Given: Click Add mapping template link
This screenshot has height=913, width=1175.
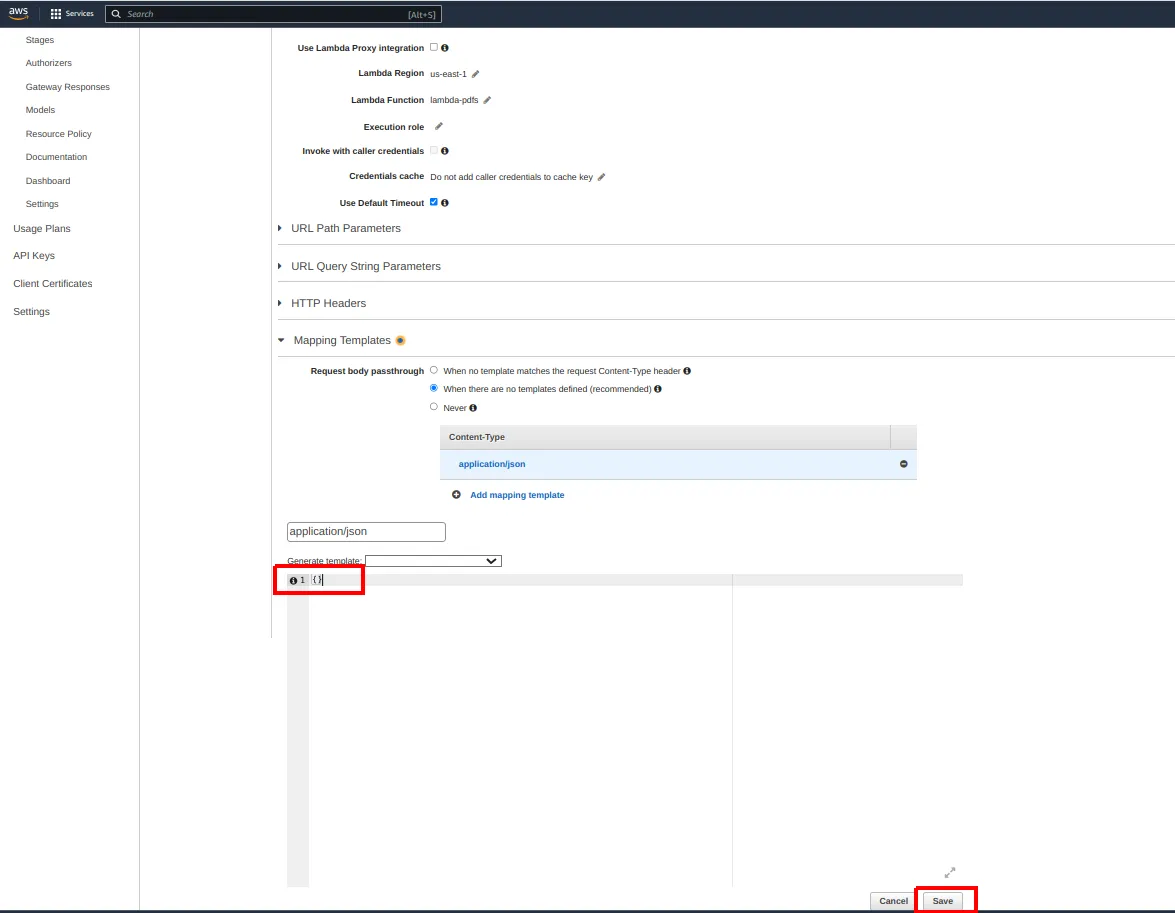Looking at the screenshot, I should pos(517,495).
